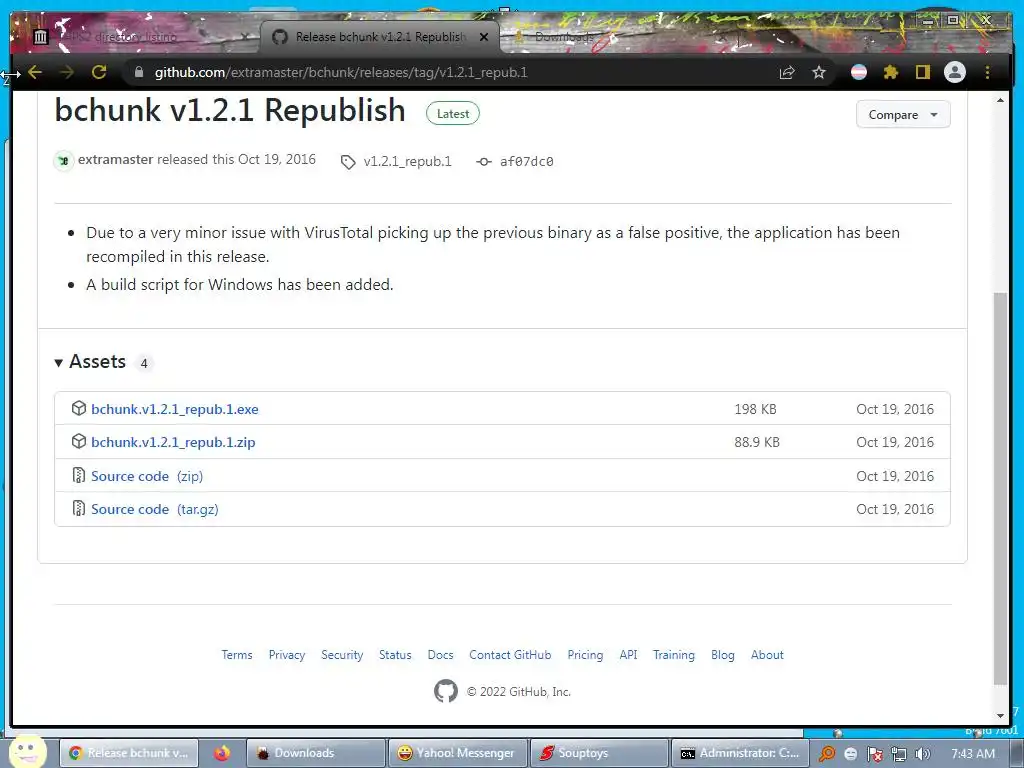1024x768 pixels.
Task: Go back with the browser back arrow
Action: (35, 72)
